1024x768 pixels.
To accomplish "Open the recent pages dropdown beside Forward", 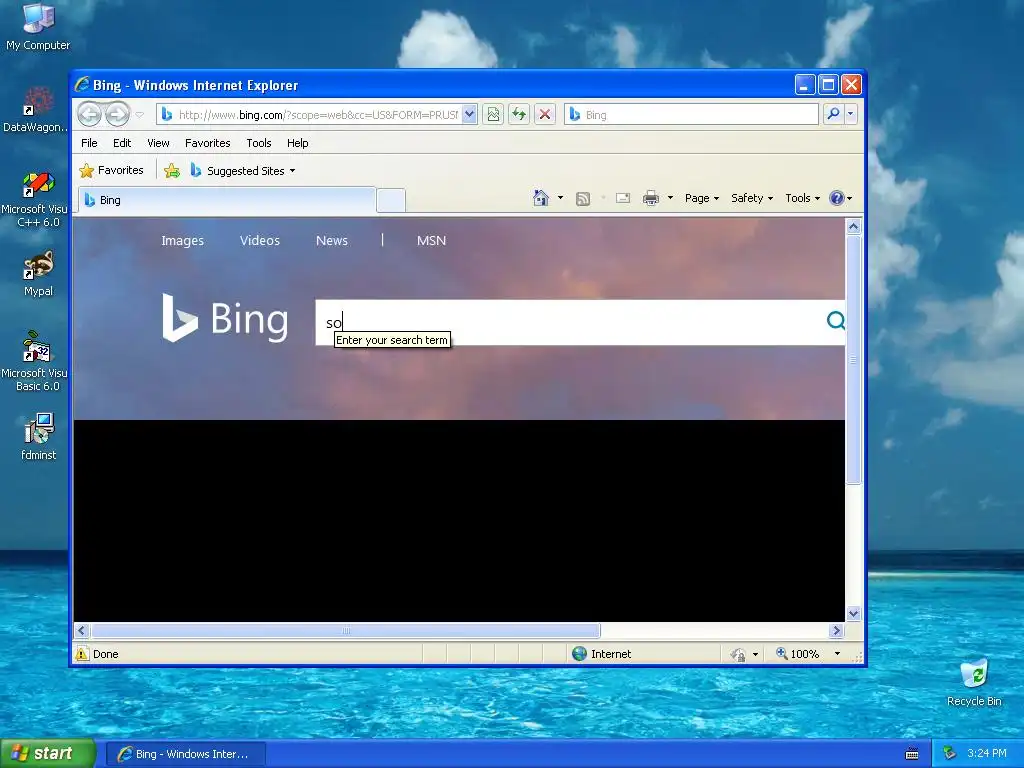I will [140, 115].
